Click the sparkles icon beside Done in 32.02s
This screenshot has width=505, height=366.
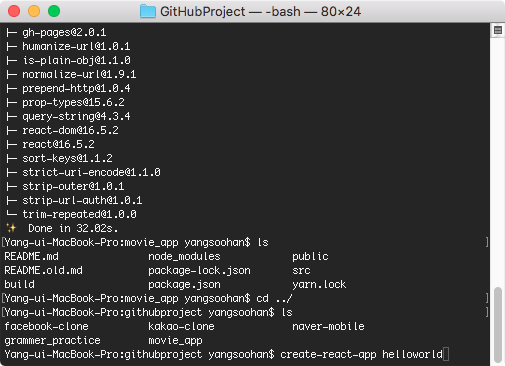point(11,228)
